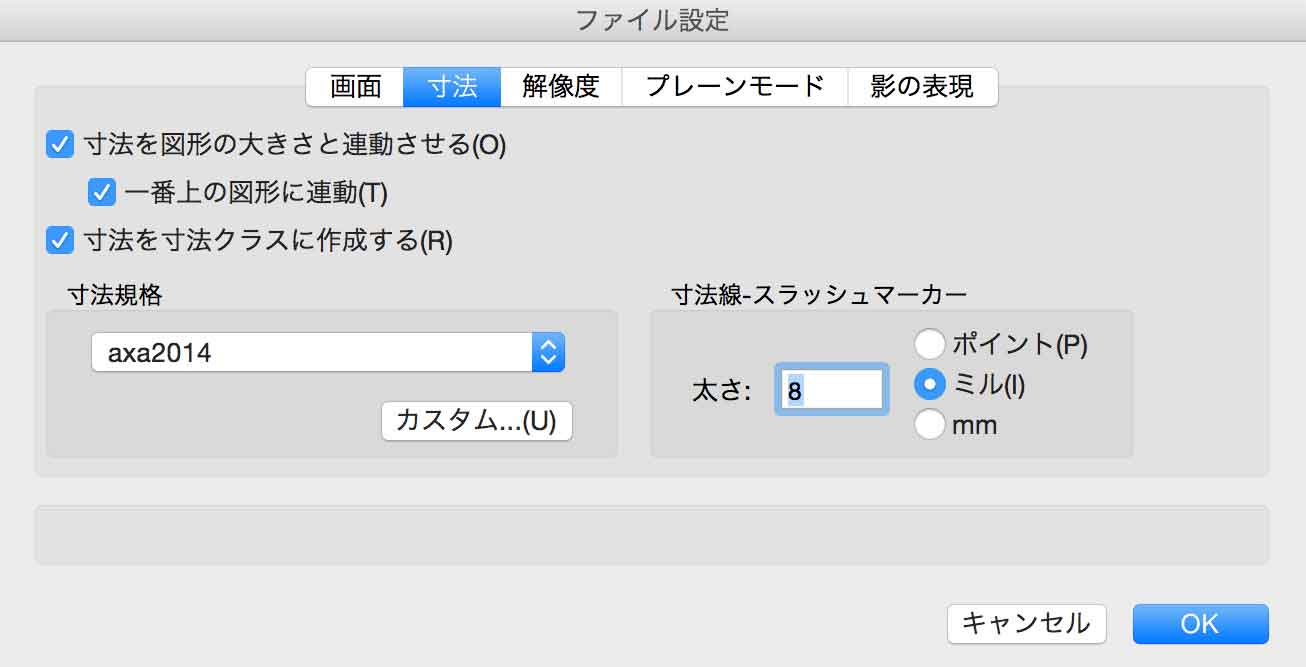Switch to the 画面 tab

point(355,87)
